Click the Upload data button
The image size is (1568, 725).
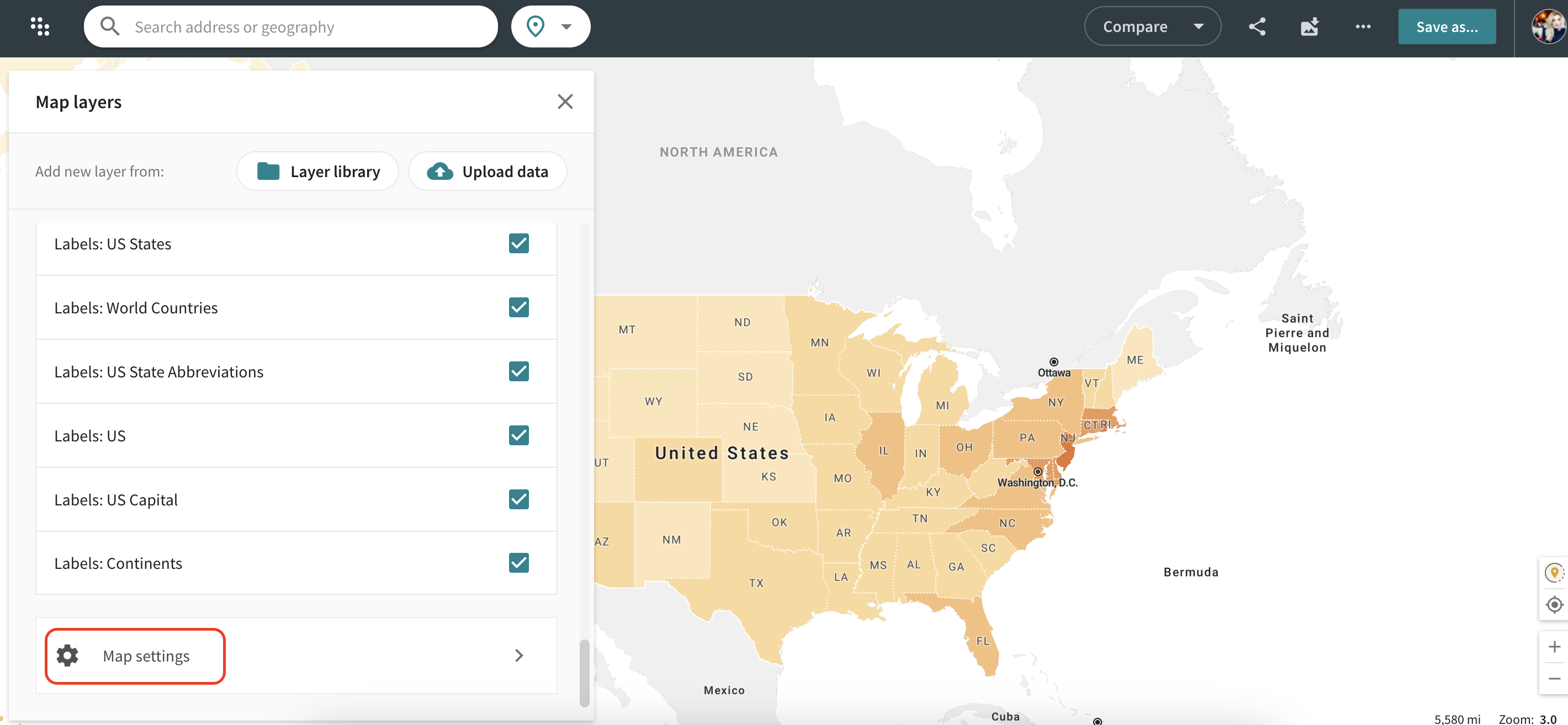488,172
